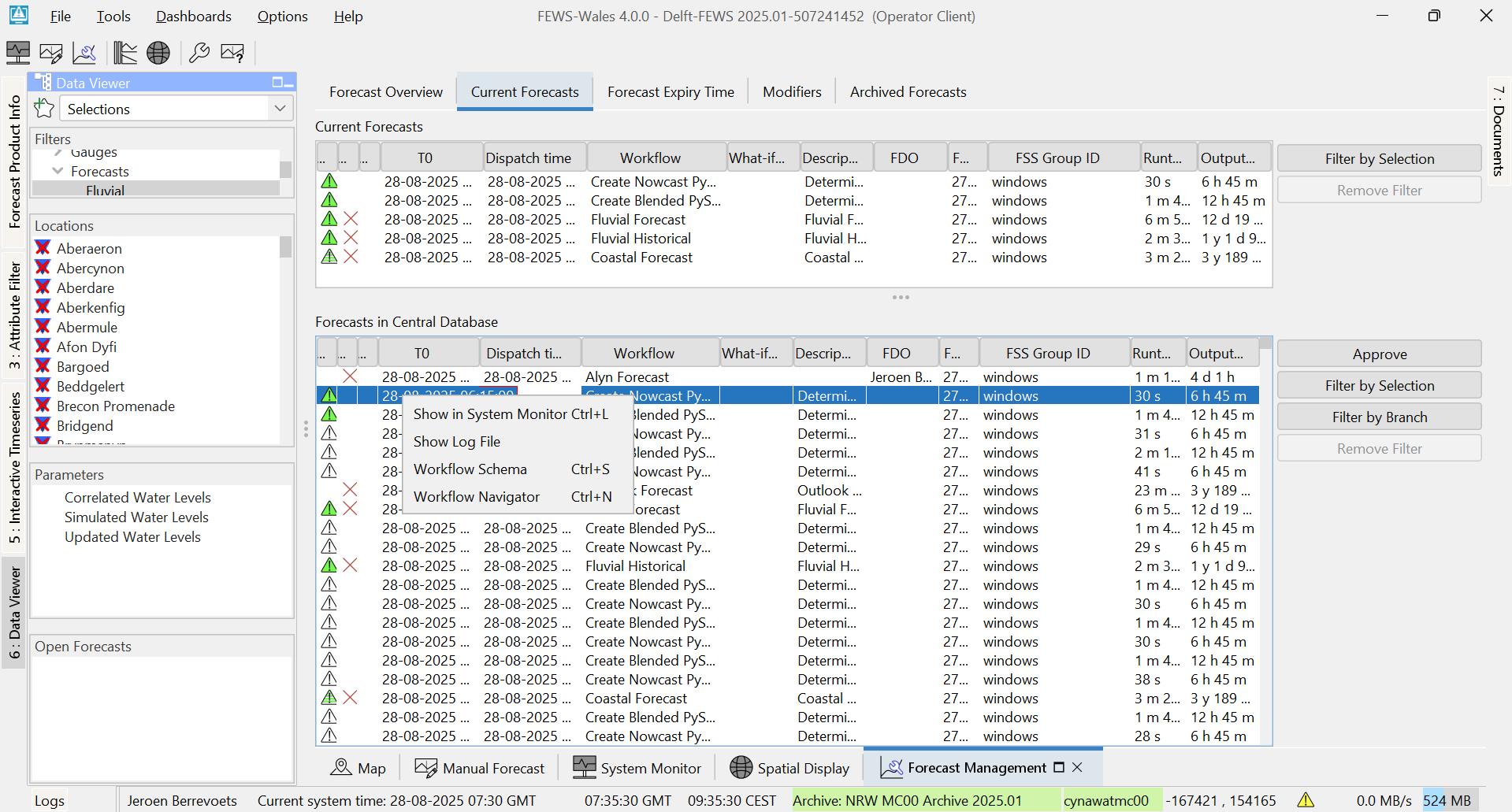Choose Show Log File from context menu
Image resolution: width=1512 pixels, height=812 pixels.
pos(457,442)
